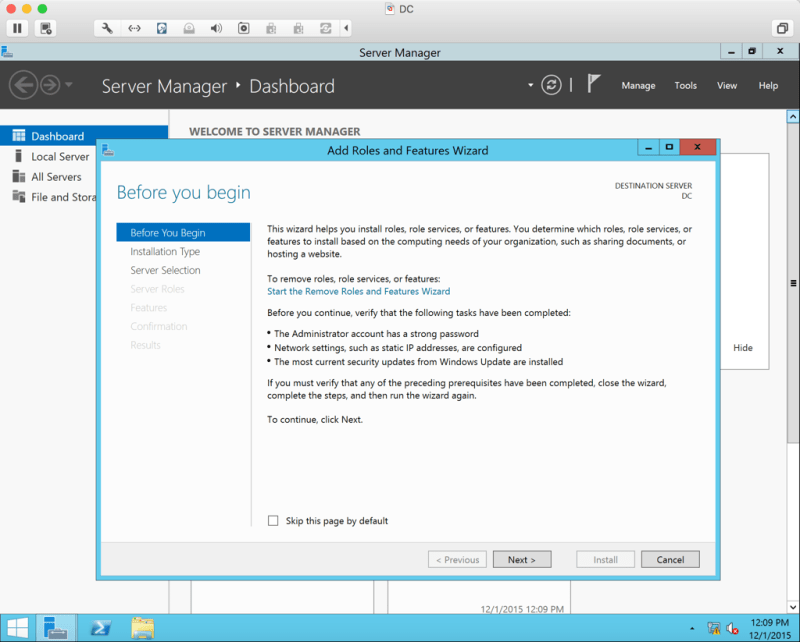Launch PowerShell from the taskbar
The image size is (800, 642).
coord(100,628)
